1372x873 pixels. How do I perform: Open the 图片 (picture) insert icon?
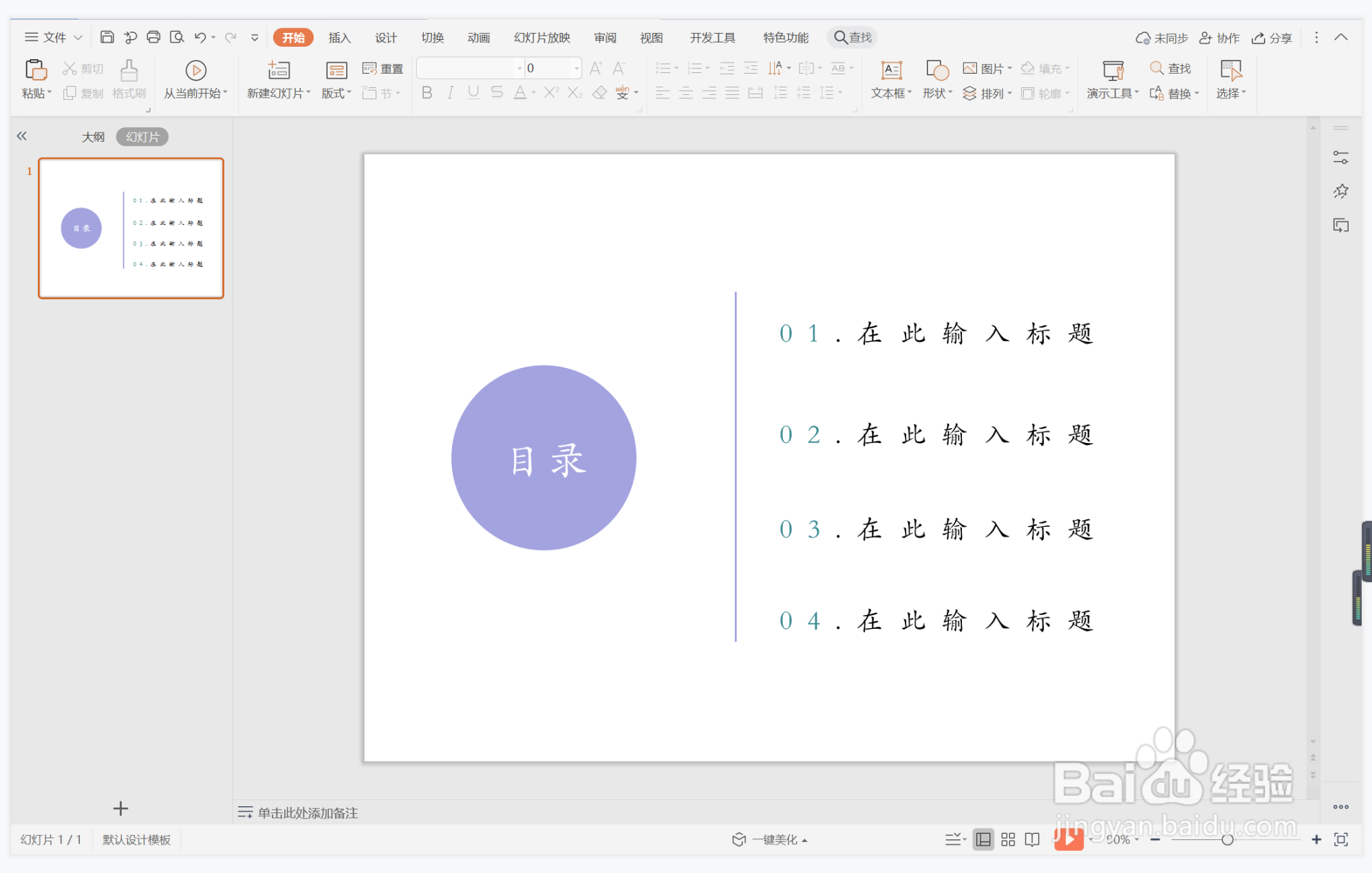(985, 67)
